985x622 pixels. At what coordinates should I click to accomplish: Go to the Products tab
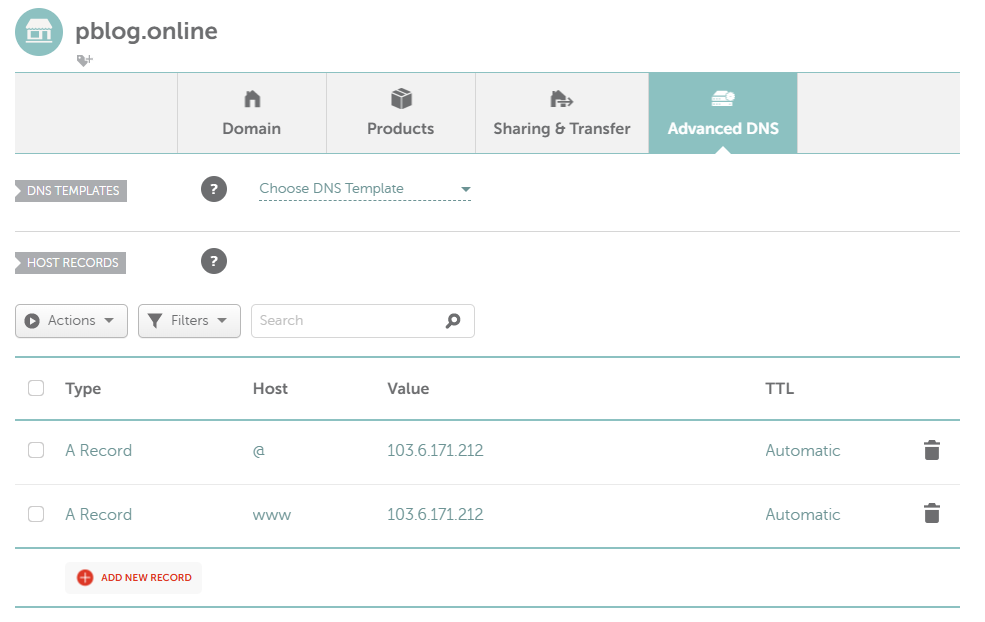point(400,113)
